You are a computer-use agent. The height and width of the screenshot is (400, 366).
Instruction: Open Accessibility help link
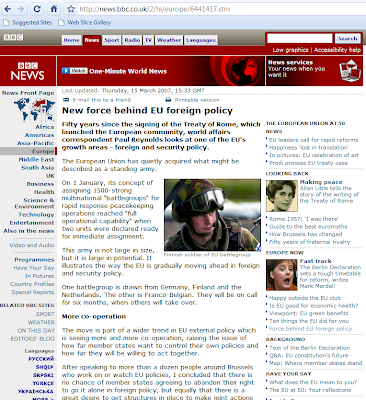pyautogui.click(x=337, y=50)
